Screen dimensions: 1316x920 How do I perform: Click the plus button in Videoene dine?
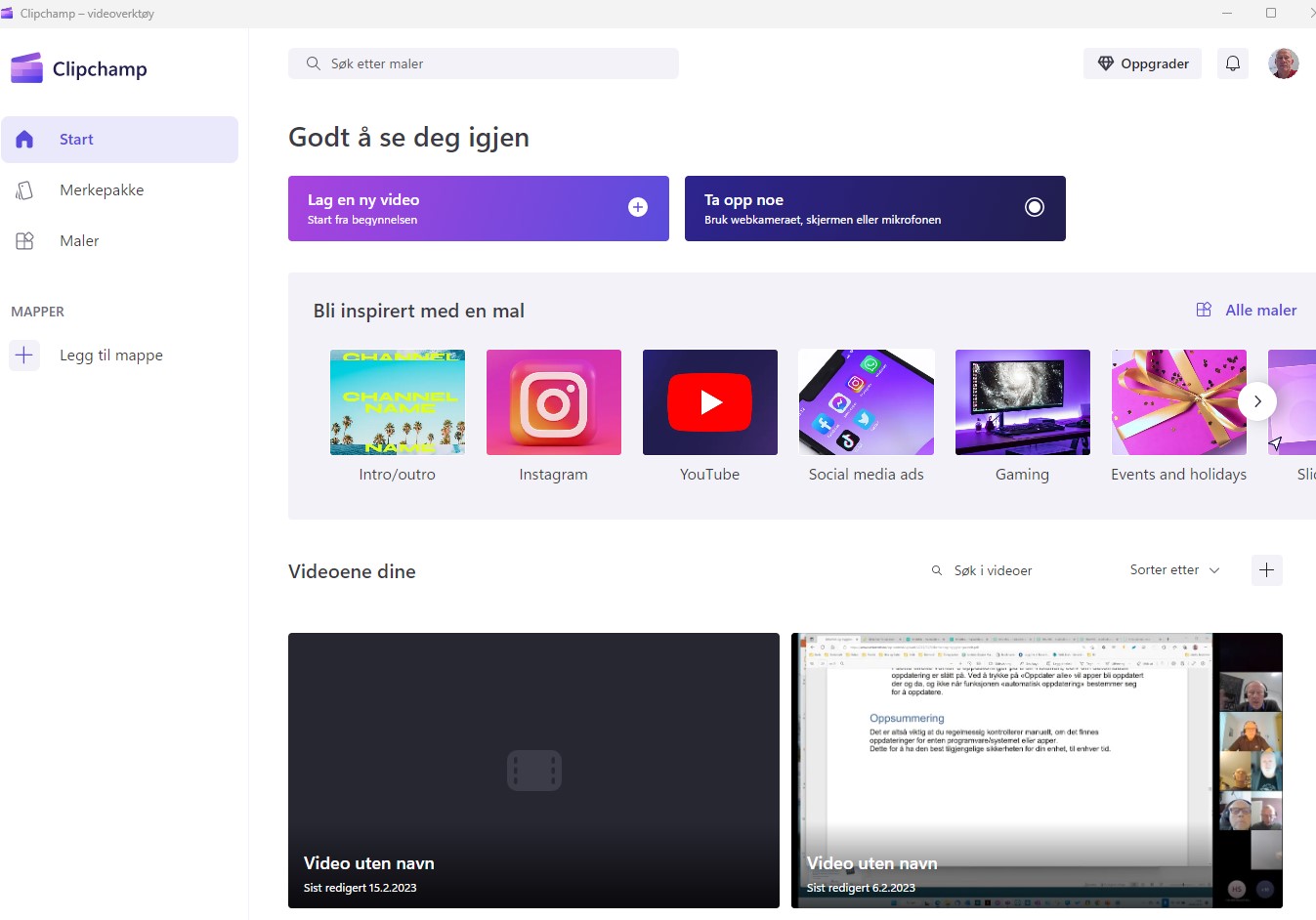(1266, 570)
